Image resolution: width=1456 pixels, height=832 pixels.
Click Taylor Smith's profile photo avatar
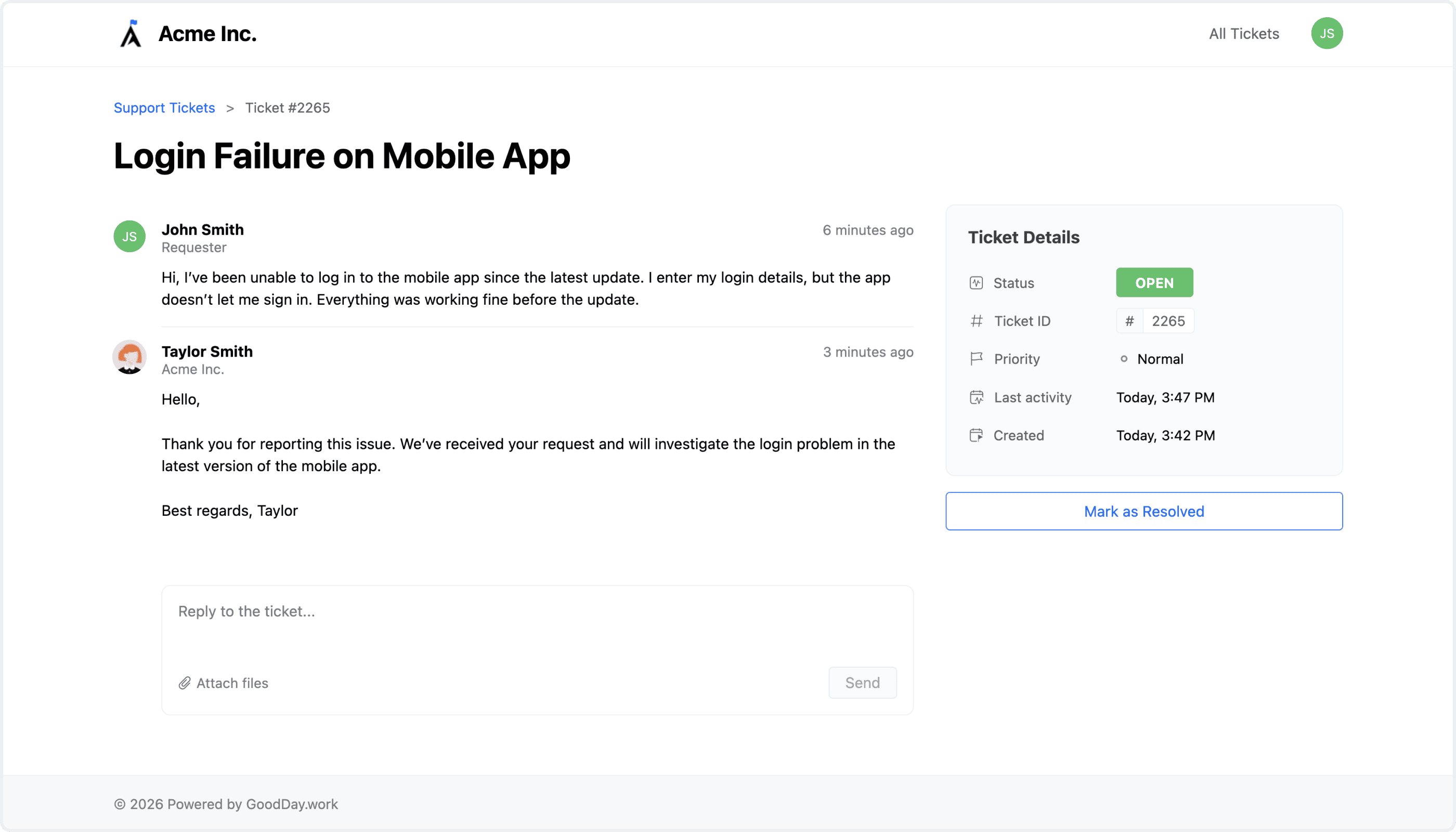point(129,357)
